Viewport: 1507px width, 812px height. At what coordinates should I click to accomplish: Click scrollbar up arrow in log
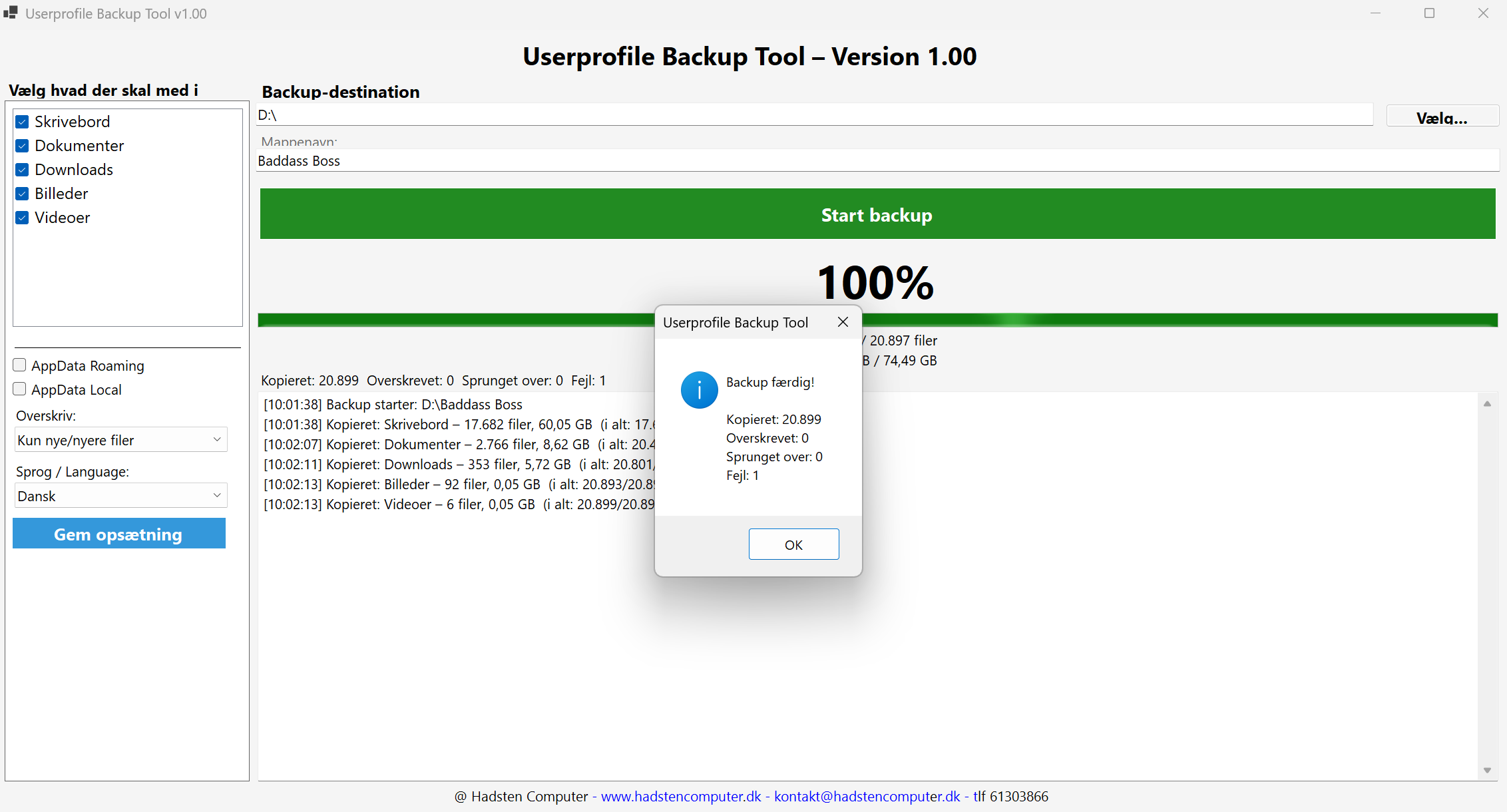pos(1487,404)
